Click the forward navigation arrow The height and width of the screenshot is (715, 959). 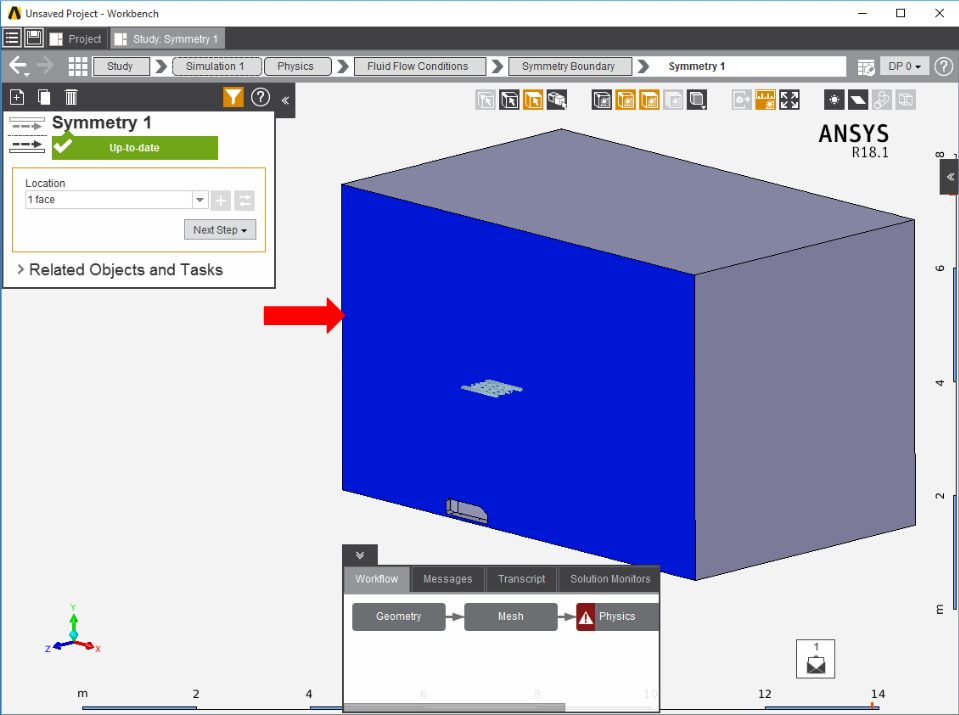point(45,65)
